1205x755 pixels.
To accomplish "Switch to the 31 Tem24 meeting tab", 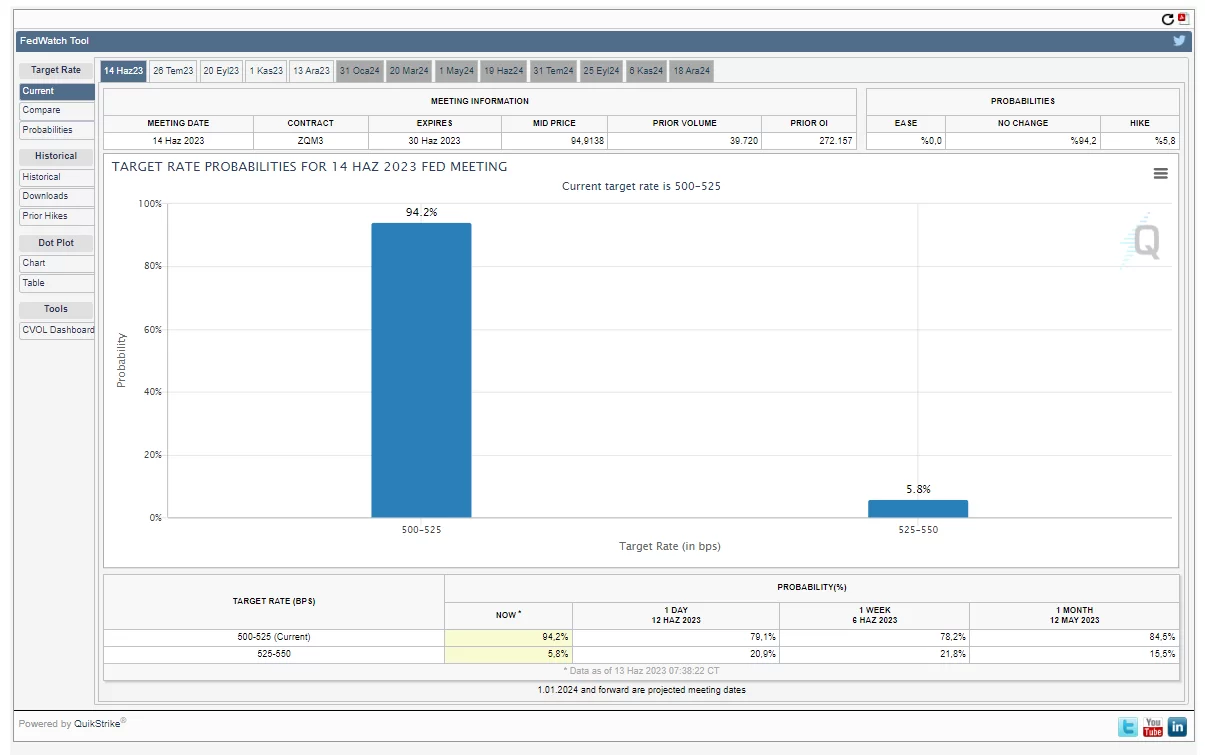I will [x=553, y=71].
